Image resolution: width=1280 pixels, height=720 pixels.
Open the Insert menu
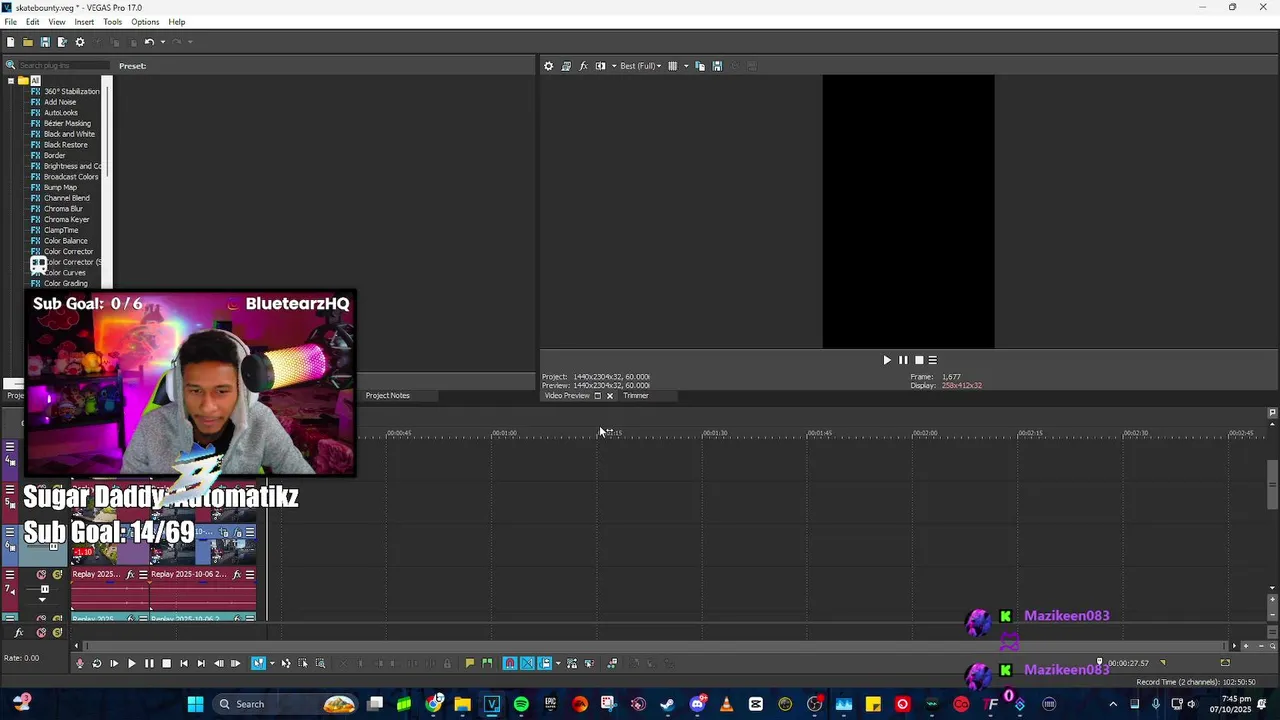[84, 22]
